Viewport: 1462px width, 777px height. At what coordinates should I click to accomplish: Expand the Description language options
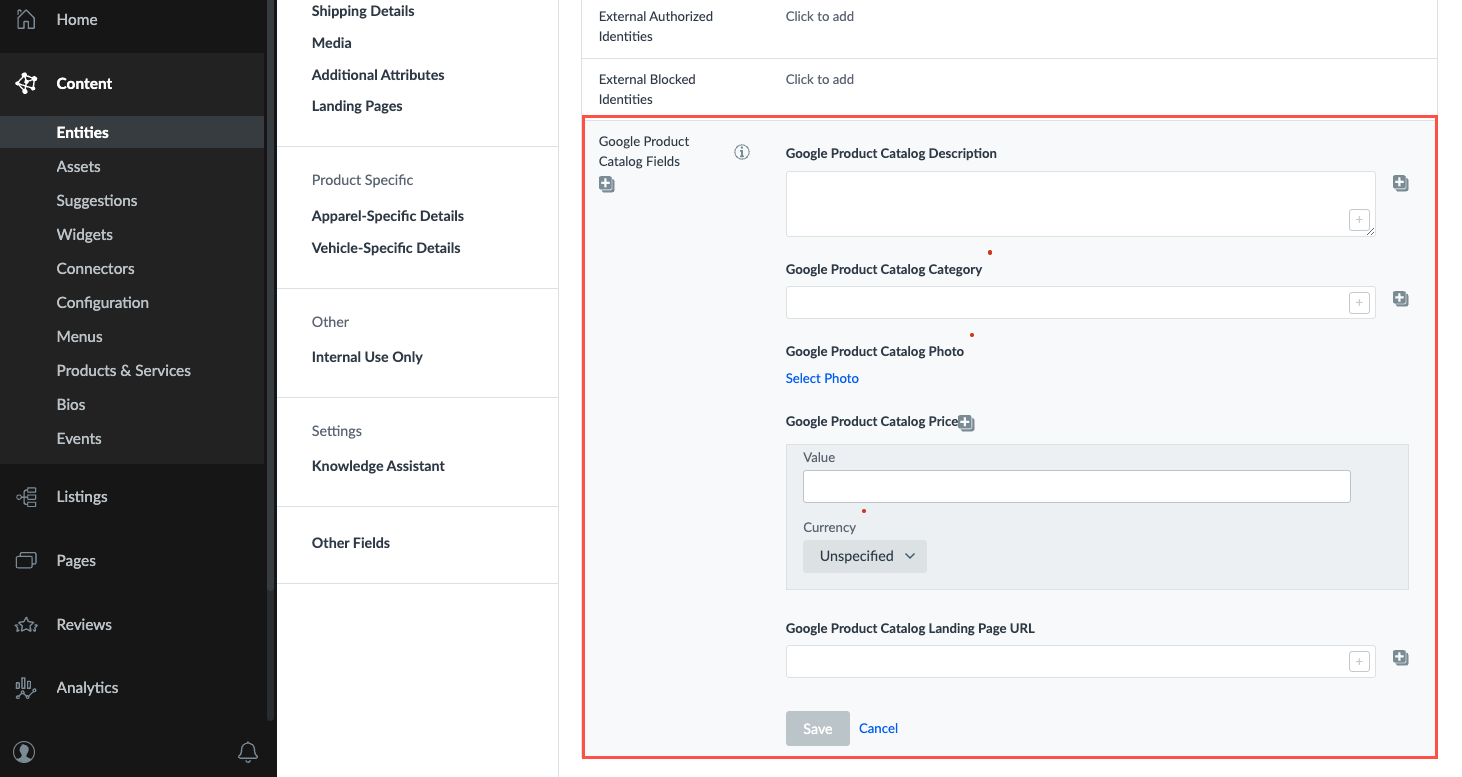(1359, 219)
